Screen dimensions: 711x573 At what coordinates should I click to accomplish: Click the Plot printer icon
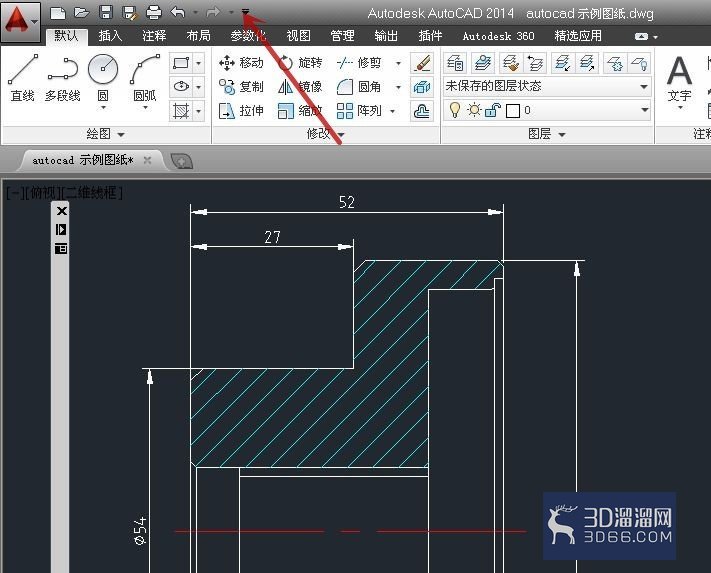(x=154, y=12)
